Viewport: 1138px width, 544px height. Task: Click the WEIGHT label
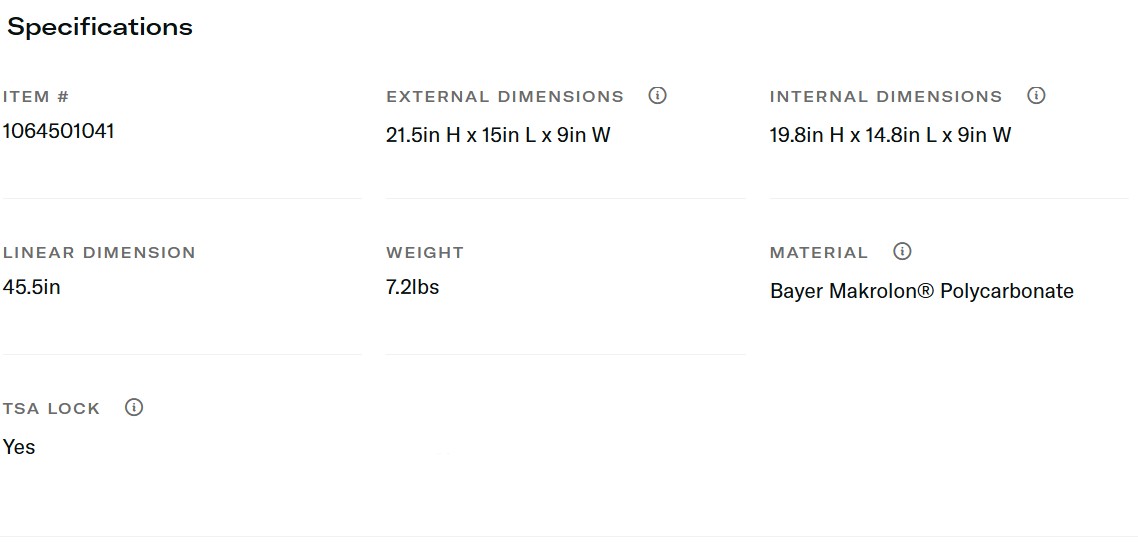[425, 253]
